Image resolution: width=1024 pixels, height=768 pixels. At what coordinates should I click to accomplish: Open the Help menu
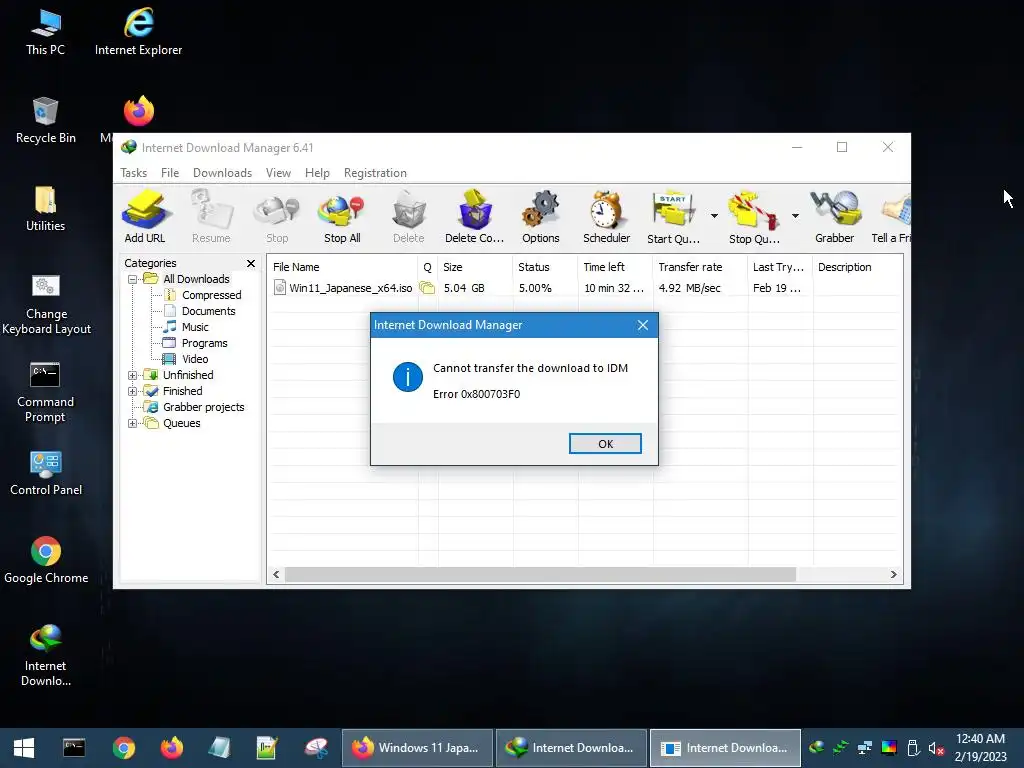pyautogui.click(x=317, y=173)
